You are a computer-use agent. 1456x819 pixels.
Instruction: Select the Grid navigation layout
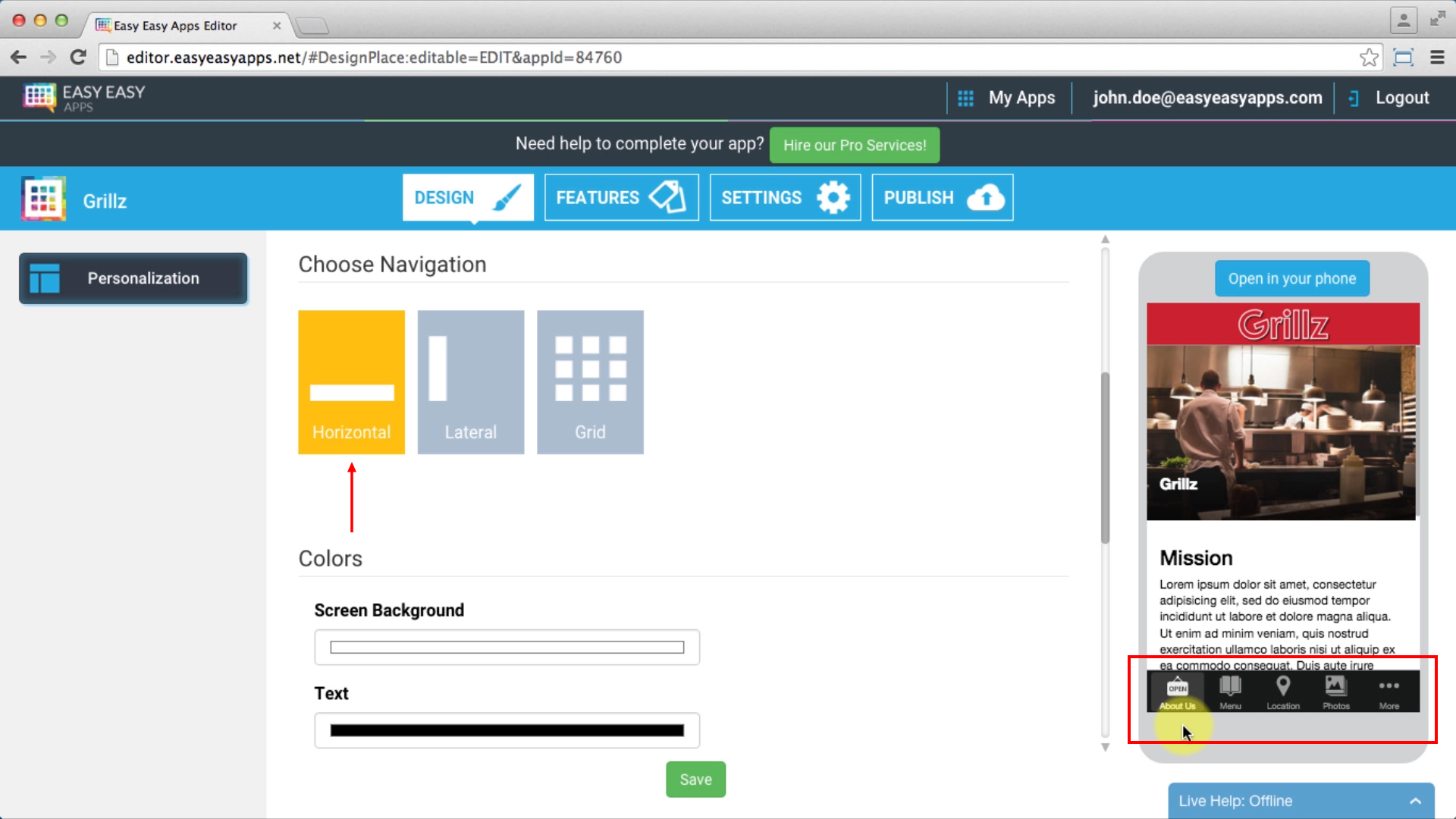591,381
